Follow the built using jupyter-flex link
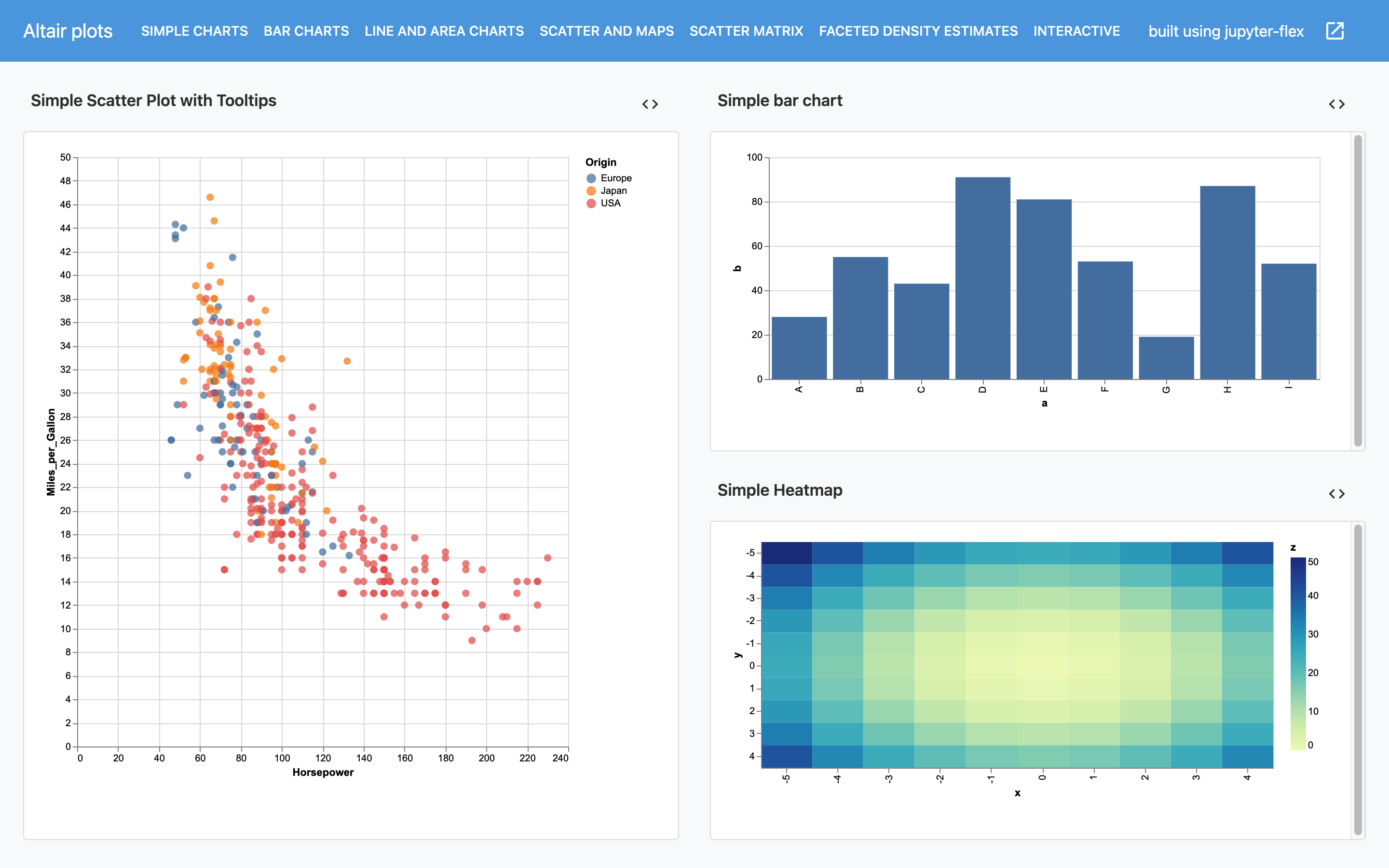Screen dimensions: 1389x868 pyautogui.click(x=1226, y=31)
